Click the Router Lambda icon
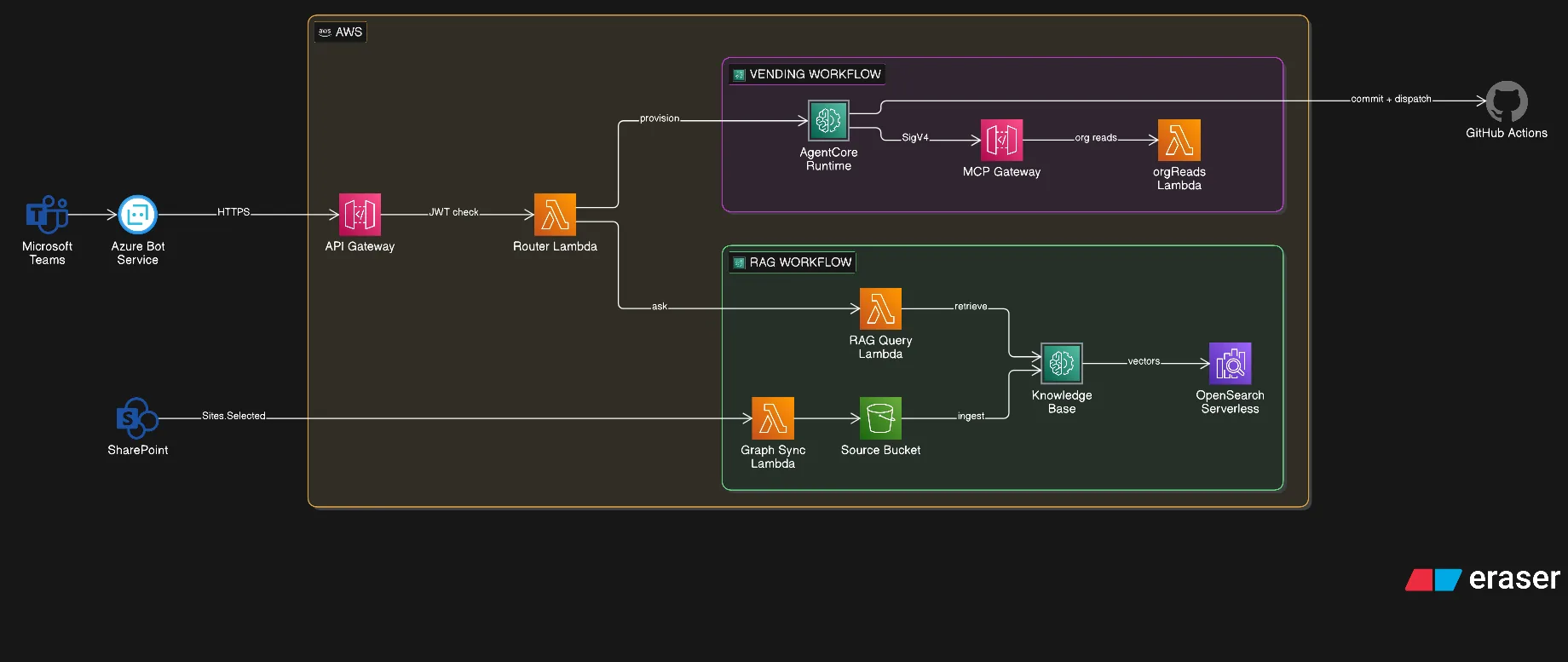The image size is (1568, 662). pyautogui.click(x=555, y=215)
